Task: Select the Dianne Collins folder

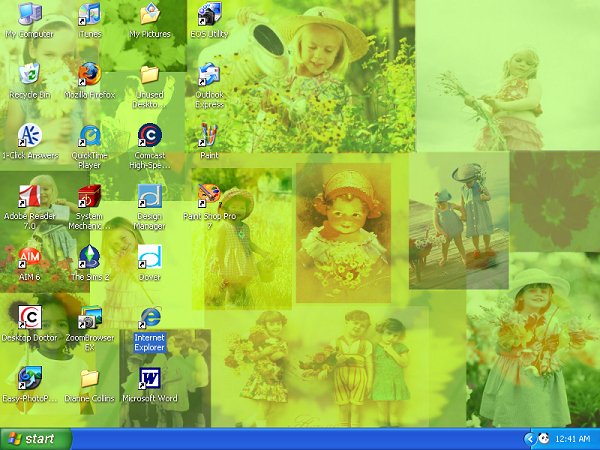Action: tap(90, 378)
